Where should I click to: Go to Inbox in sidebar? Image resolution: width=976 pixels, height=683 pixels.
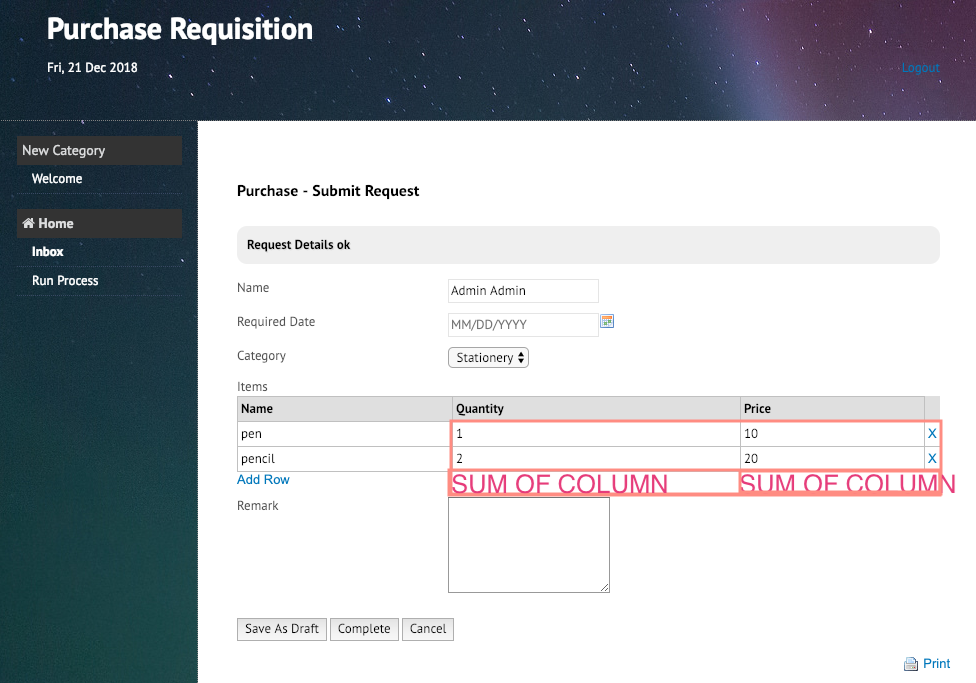point(48,252)
